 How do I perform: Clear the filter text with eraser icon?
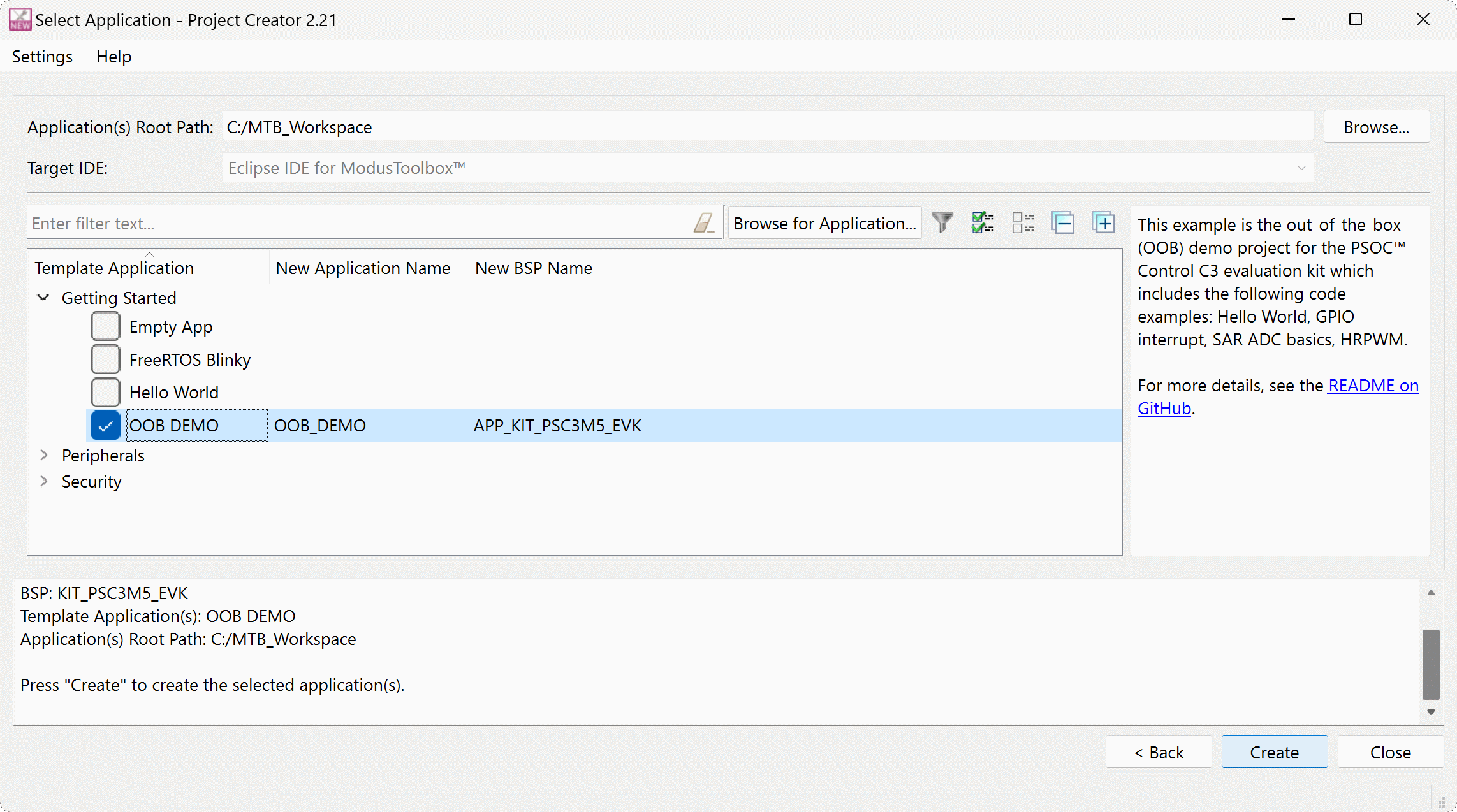click(x=704, y=223)
